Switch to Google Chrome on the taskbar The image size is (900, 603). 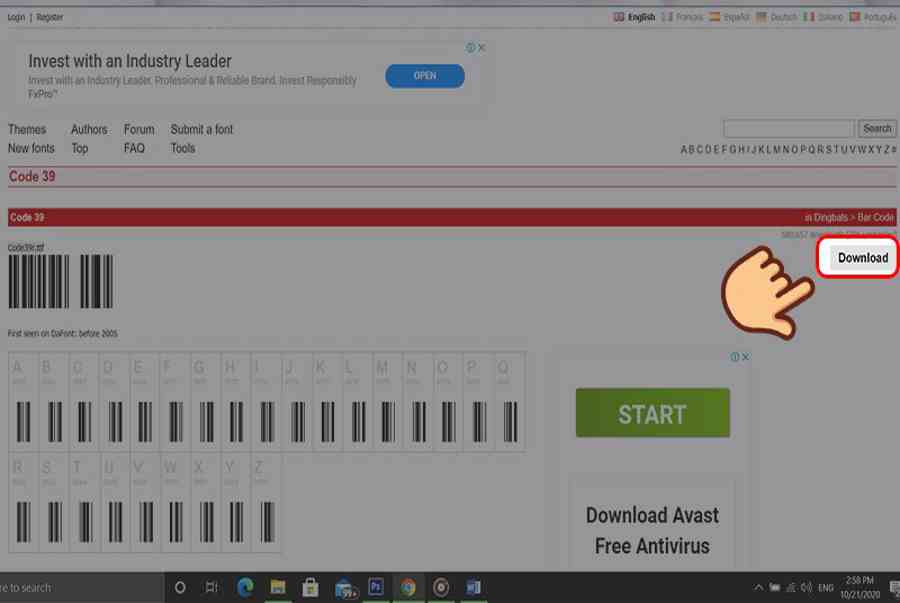[408, 588]
